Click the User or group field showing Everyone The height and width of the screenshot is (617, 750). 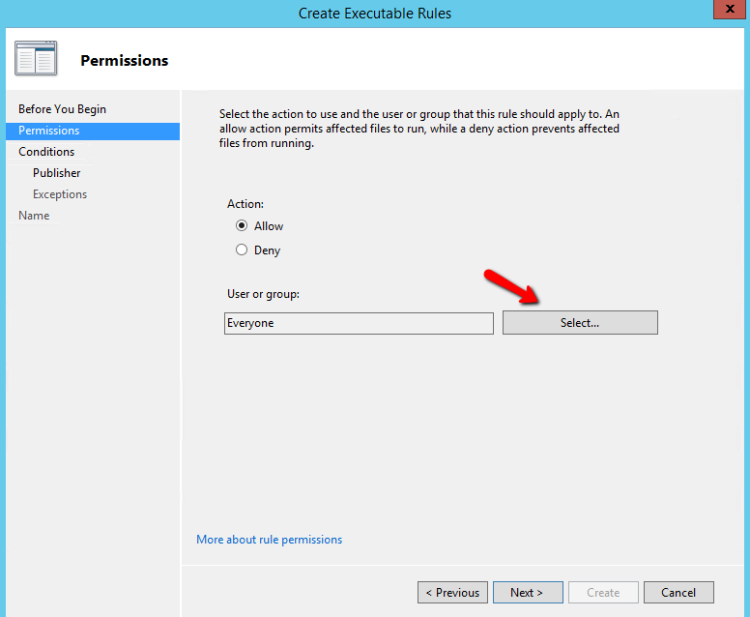tap(359, 323)
